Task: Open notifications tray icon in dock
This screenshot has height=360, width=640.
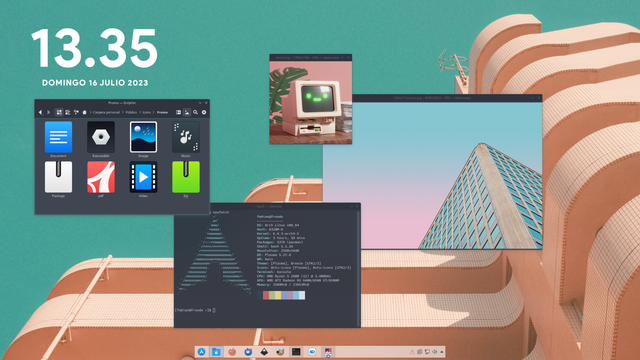Action: click(x=412, y=352)
